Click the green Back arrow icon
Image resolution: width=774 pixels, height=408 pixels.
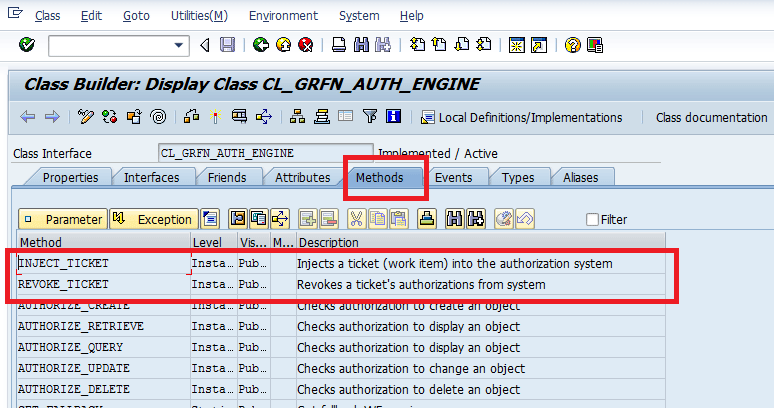coord(261,45)
